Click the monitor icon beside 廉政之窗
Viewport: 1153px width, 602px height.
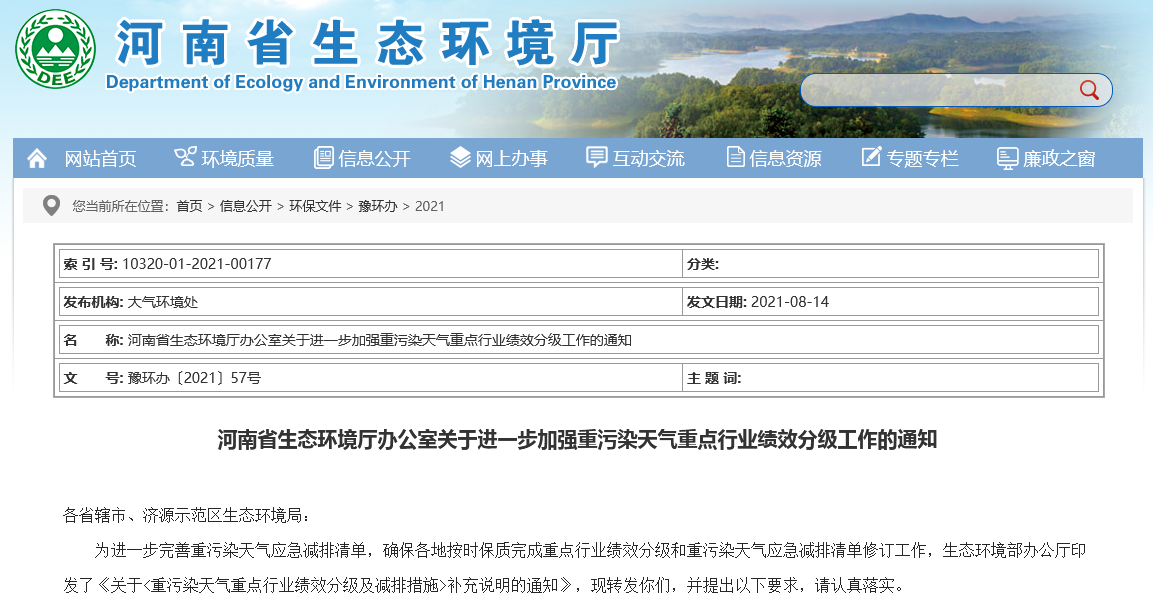pos(1007,158)
